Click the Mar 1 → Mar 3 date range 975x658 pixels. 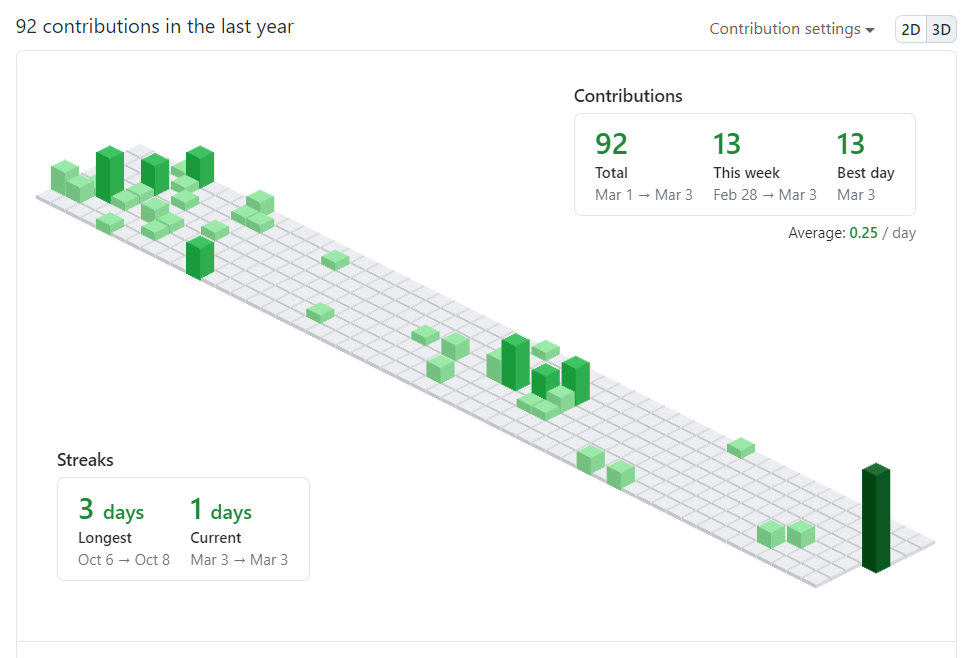coord(644,195)
